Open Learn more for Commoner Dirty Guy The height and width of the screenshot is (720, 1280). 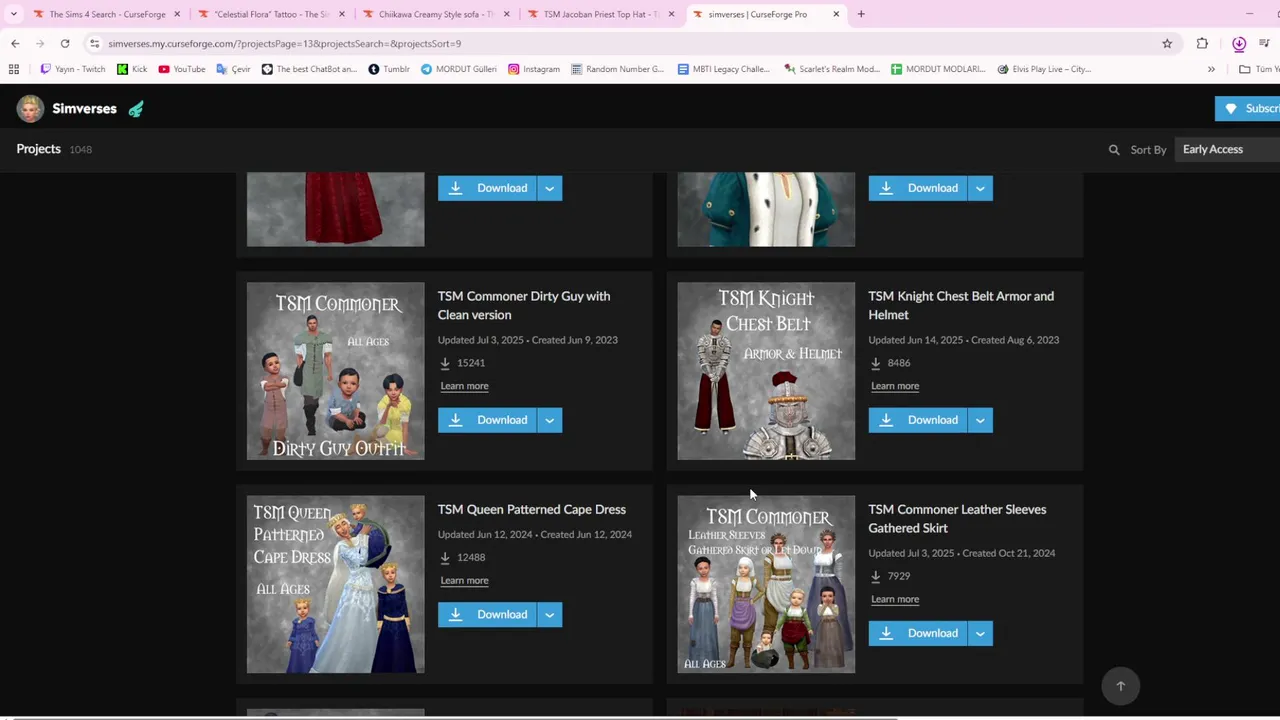tap(464, 386)
